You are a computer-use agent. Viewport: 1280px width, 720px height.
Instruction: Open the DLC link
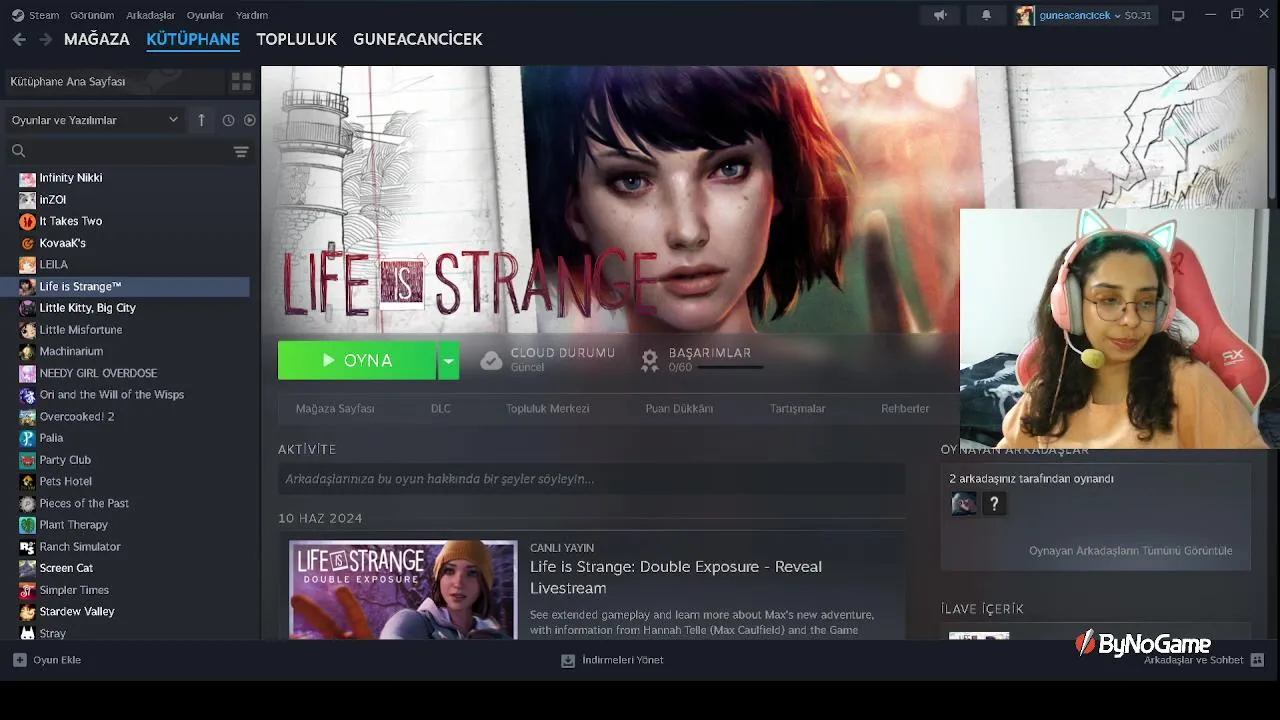coord(441,408)
